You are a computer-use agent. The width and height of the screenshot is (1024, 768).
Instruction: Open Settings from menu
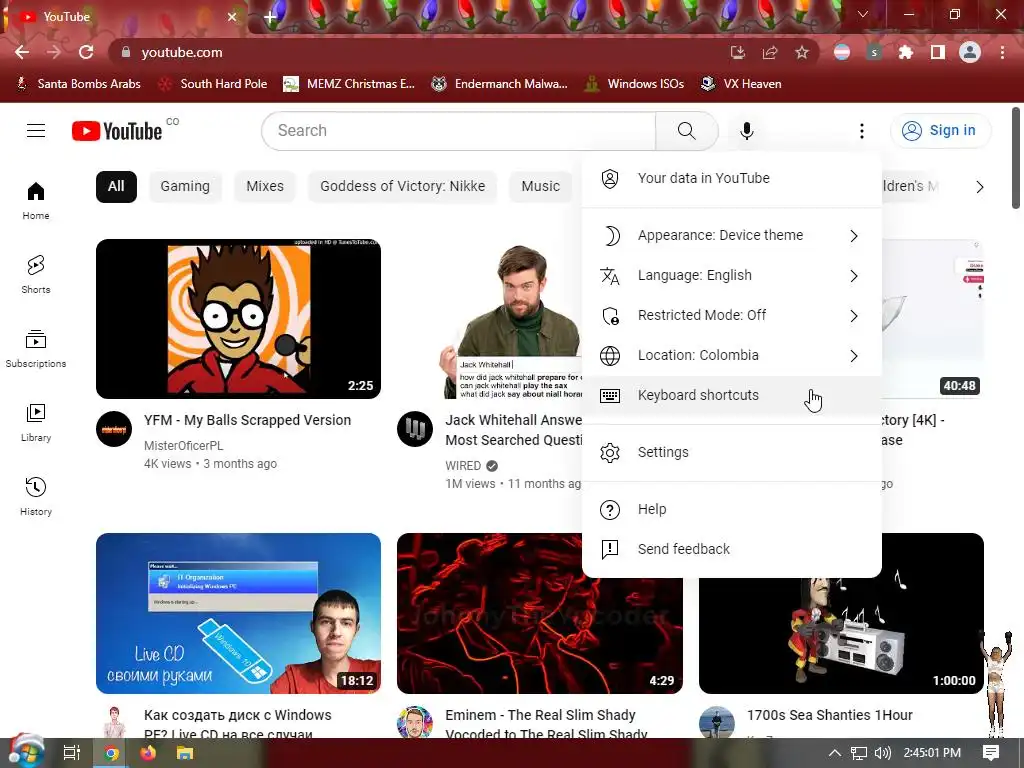(731, 452)
